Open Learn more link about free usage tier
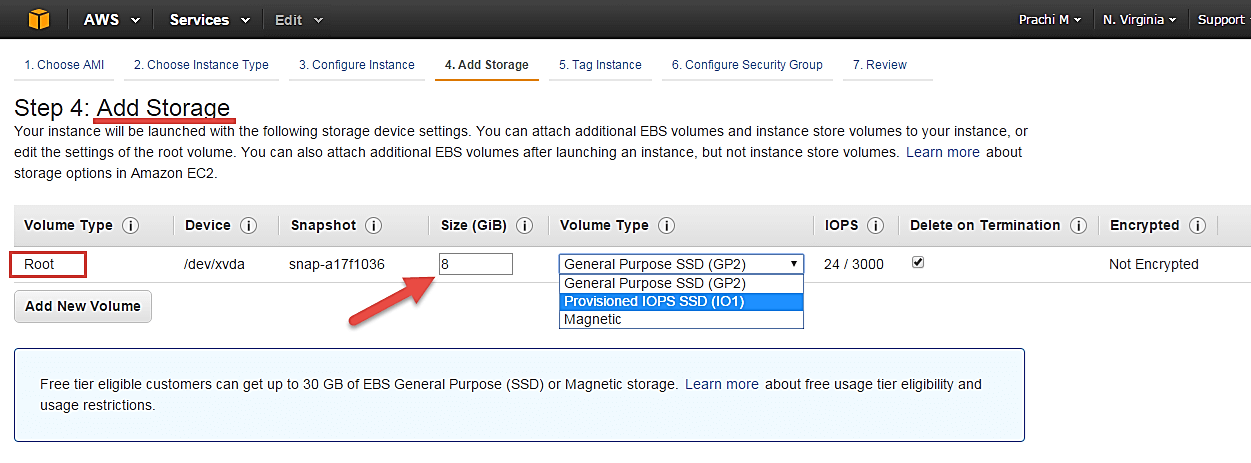The height and width of the screenshot is (463, 1251). tap(721, 384)
